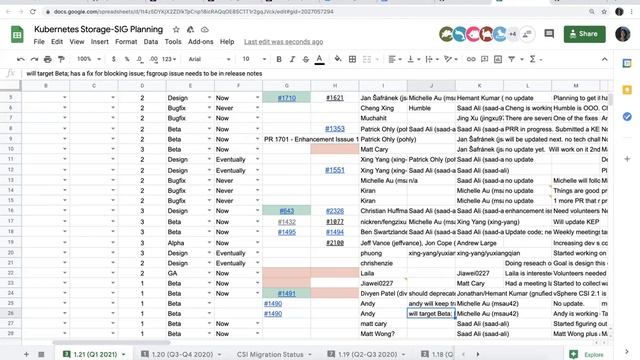640x360 pixels.
Task: Decrease decimal places
Action: (x=140, y=59)
